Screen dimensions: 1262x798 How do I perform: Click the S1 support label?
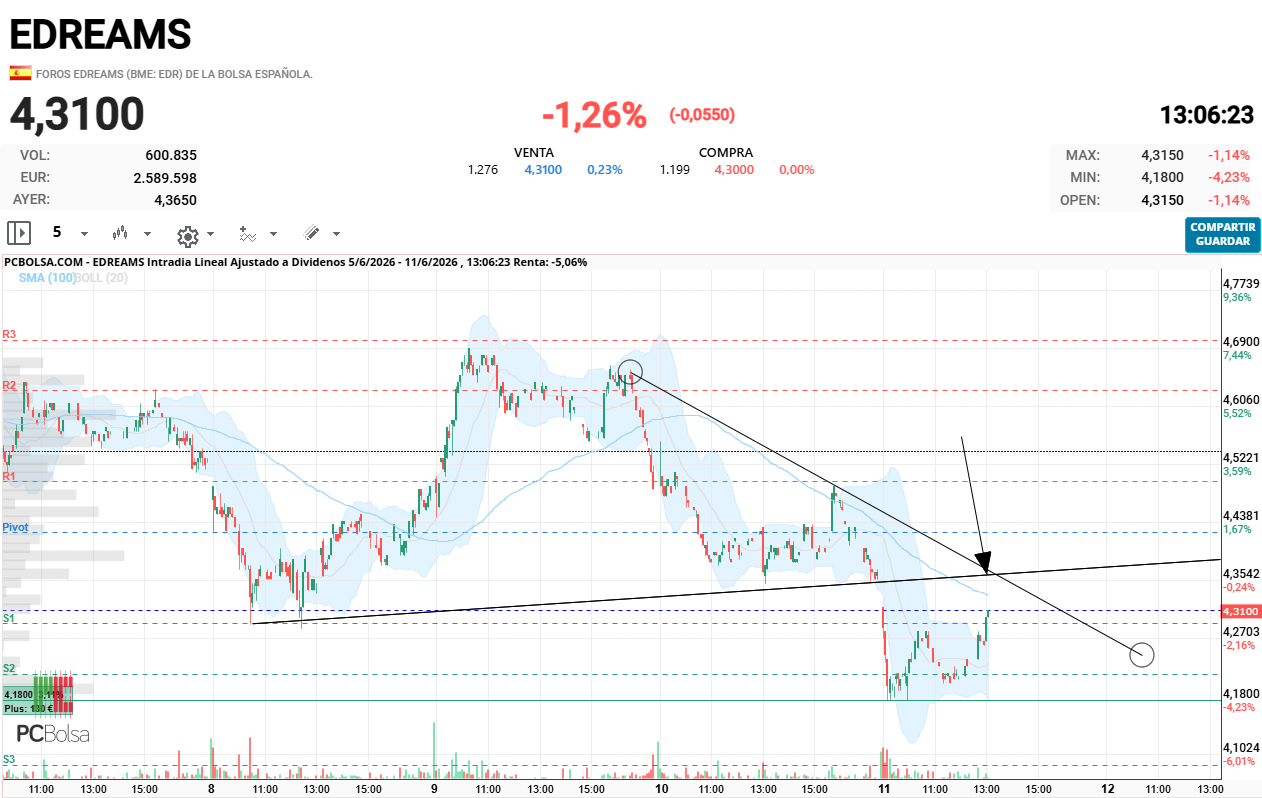(8, 618)
